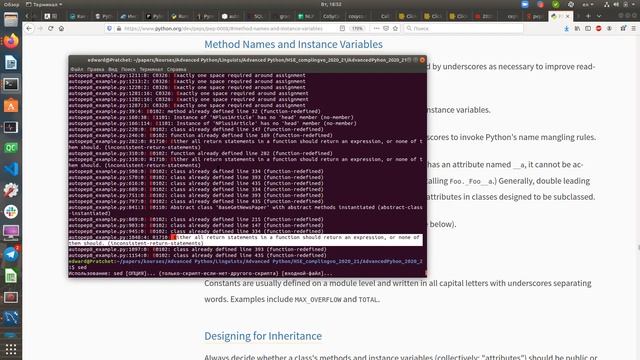Open the tracking protection shield icon
640x360 pixels.
109,29
